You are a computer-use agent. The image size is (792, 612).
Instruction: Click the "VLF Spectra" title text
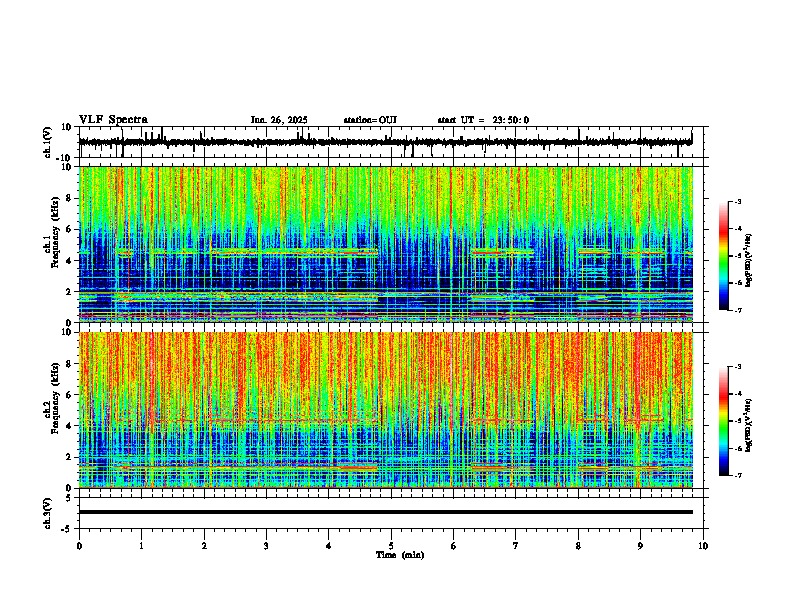click(113, 120)
